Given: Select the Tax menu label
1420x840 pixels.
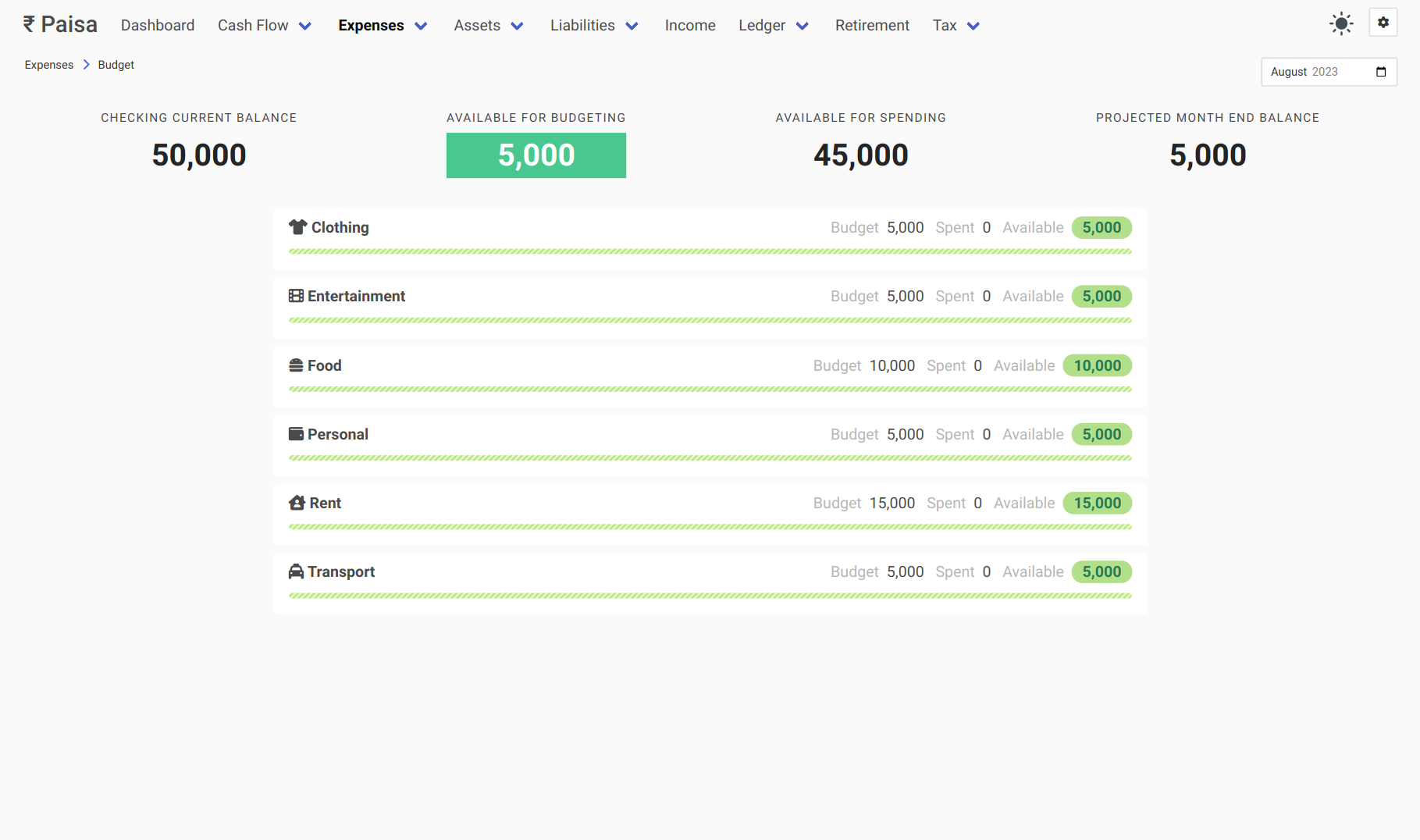Looking at the screenshot, I should point(945,25).
